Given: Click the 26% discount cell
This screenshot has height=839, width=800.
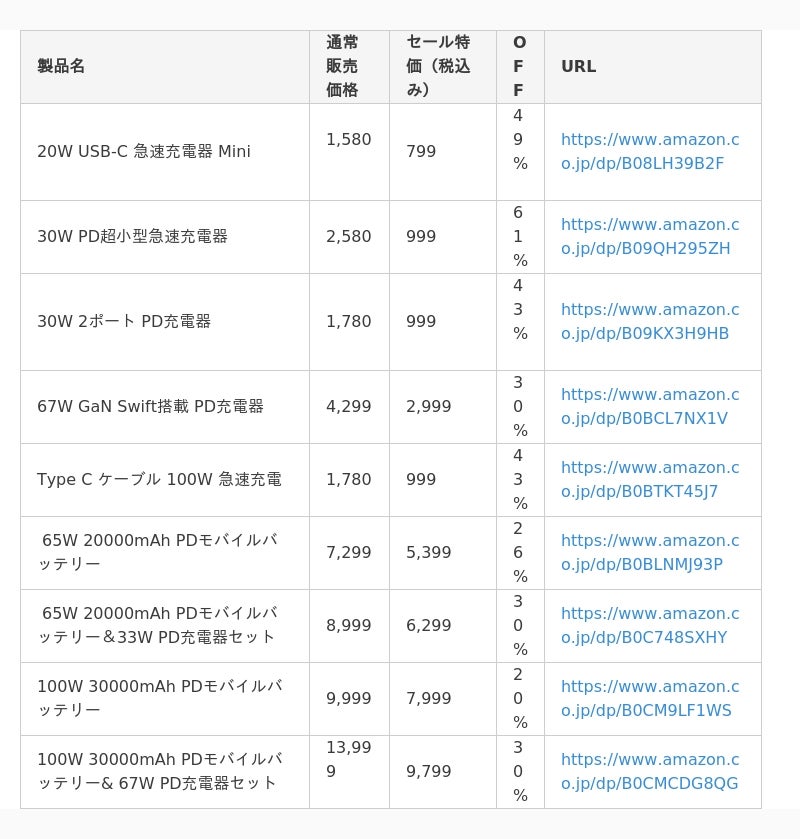Looking at the screenshot, I should coord(520,552).
